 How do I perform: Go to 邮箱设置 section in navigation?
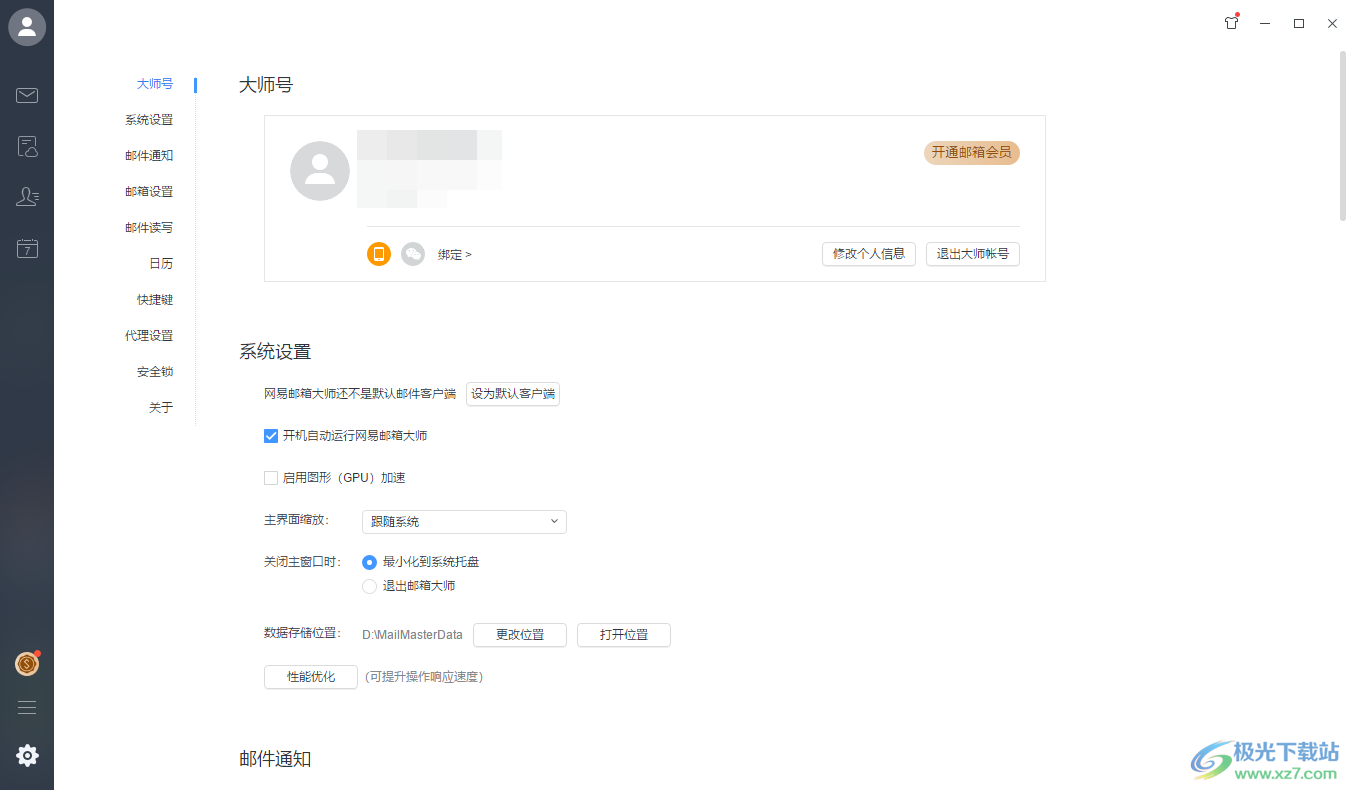coord(149,192)
